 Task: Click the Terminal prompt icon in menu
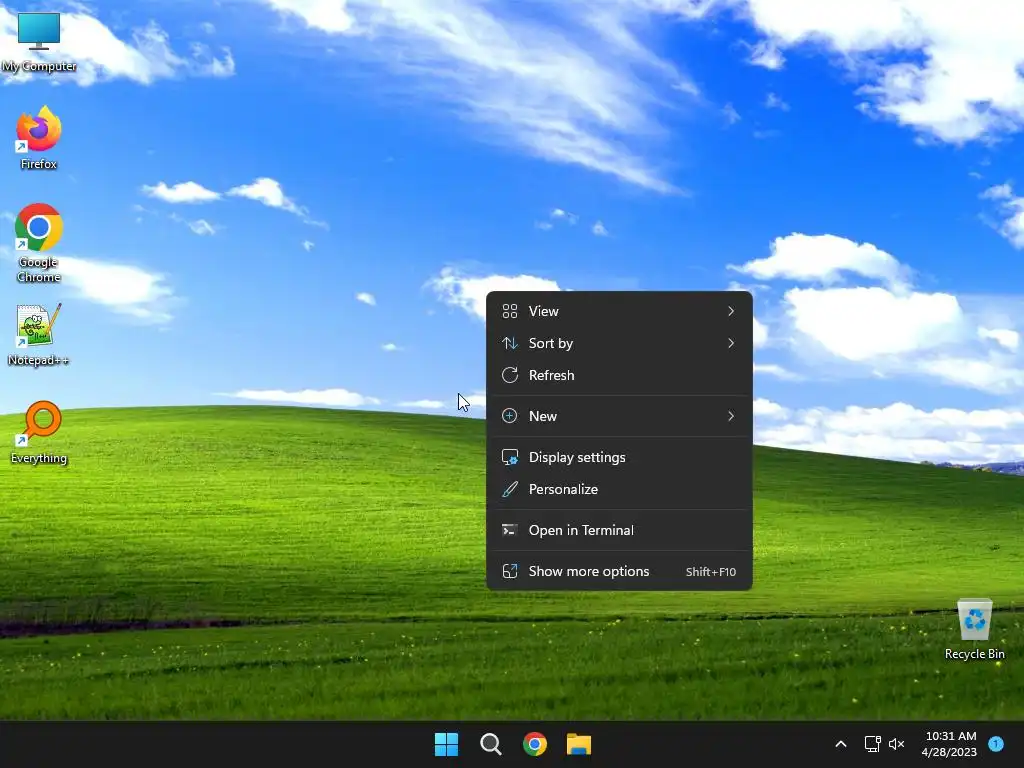(x=510, y=530)
